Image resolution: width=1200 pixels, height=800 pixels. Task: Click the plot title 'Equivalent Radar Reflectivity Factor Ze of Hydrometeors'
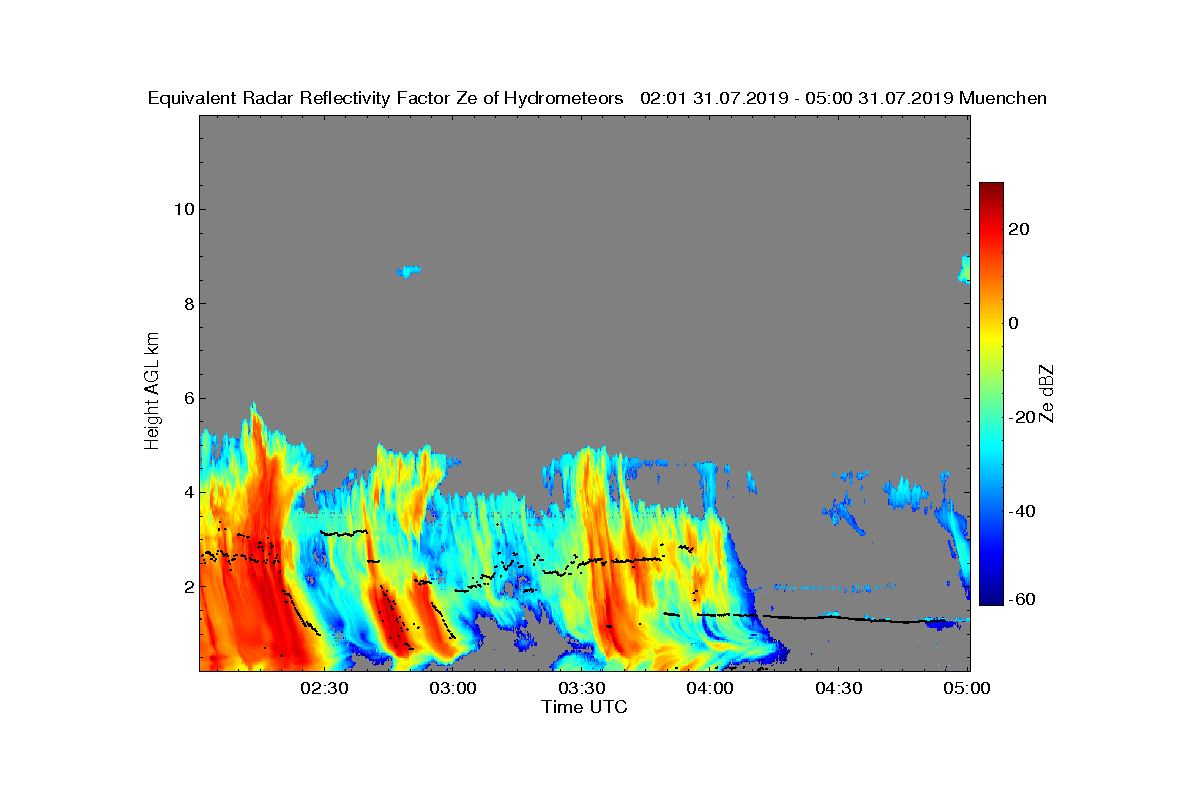click(x=385, y=98)
